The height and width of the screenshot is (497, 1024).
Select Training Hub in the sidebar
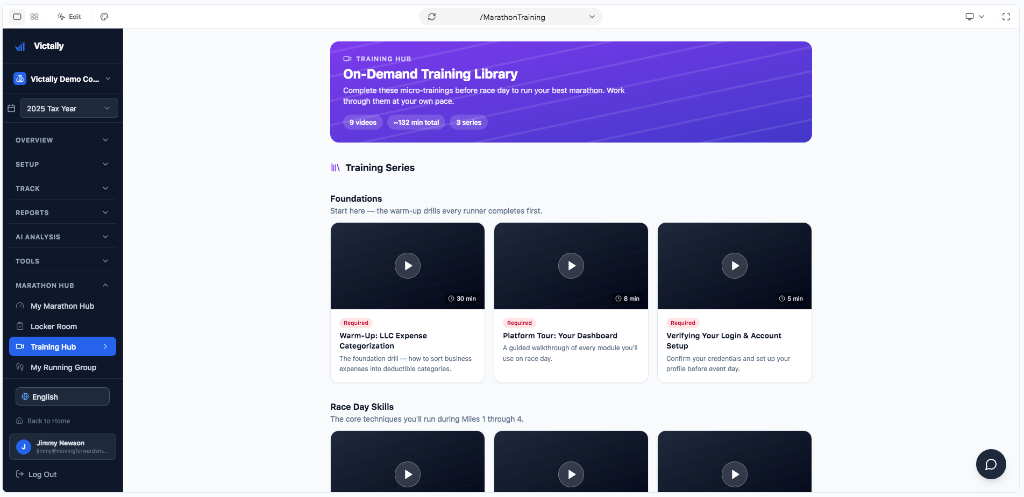click(63, 347)
